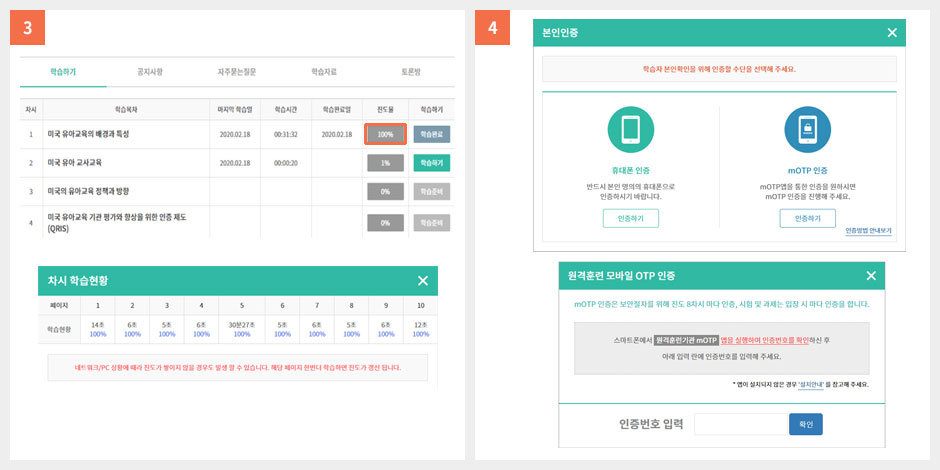Click the blue mOTP 인증 icon
The image size is (940, 470).
tap(806, 130)
